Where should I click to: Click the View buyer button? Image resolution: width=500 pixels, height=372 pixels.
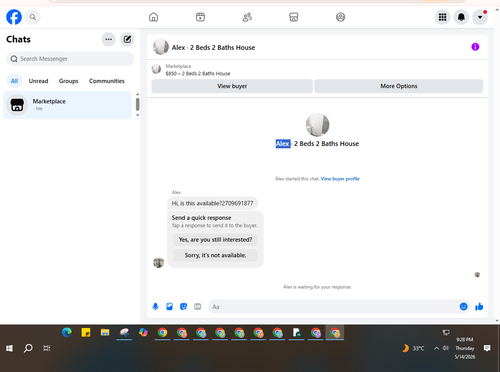pyautogui.click(x=232, y=86)
